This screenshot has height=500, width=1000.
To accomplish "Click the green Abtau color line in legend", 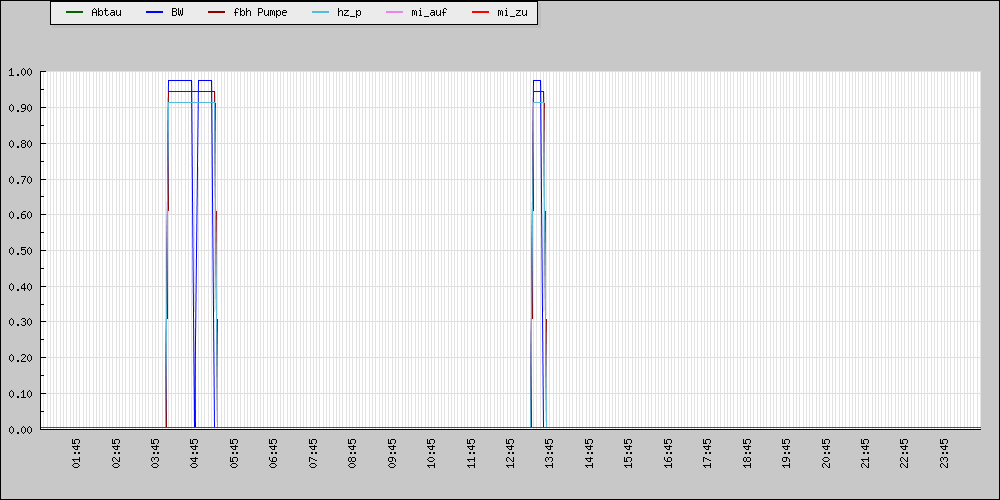I will point(74,12).
